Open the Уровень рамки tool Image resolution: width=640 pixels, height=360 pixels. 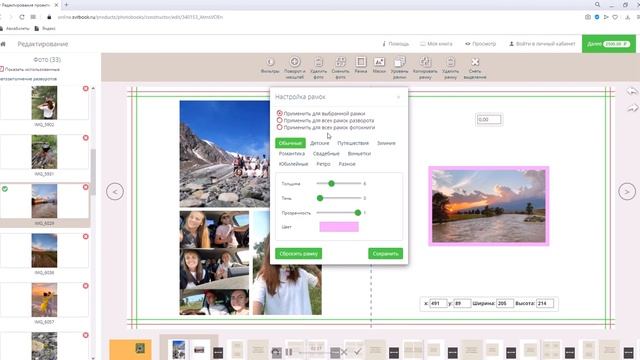click(400, 67)
